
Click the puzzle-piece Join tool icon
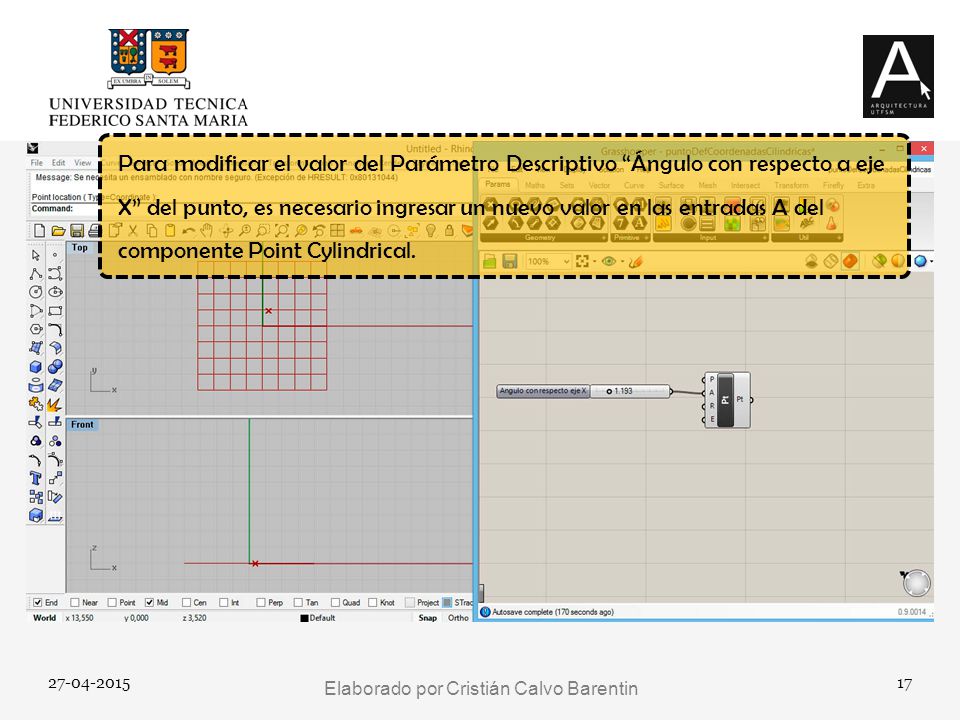click(x=36, y=404)
